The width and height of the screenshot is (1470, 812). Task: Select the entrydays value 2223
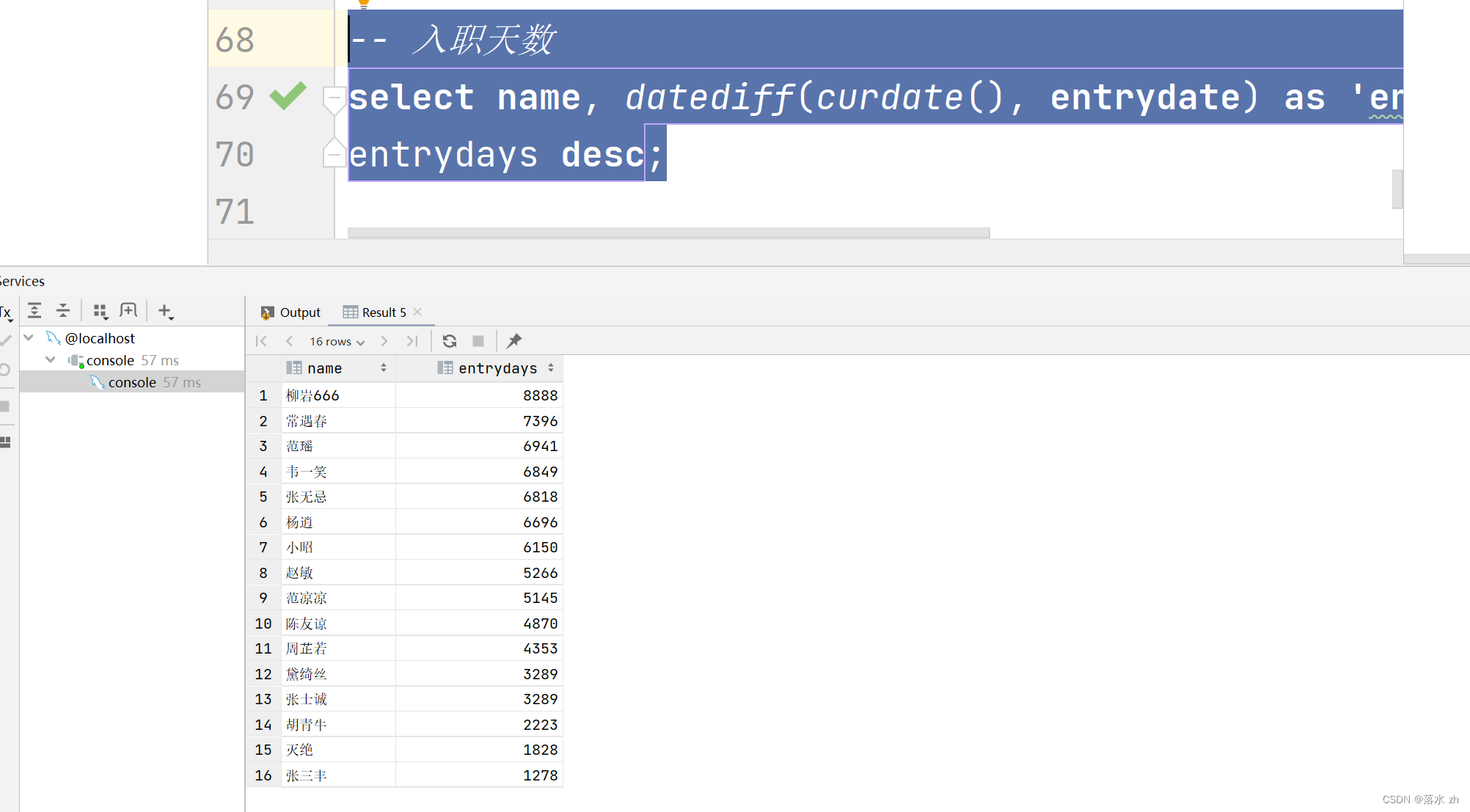480,725
